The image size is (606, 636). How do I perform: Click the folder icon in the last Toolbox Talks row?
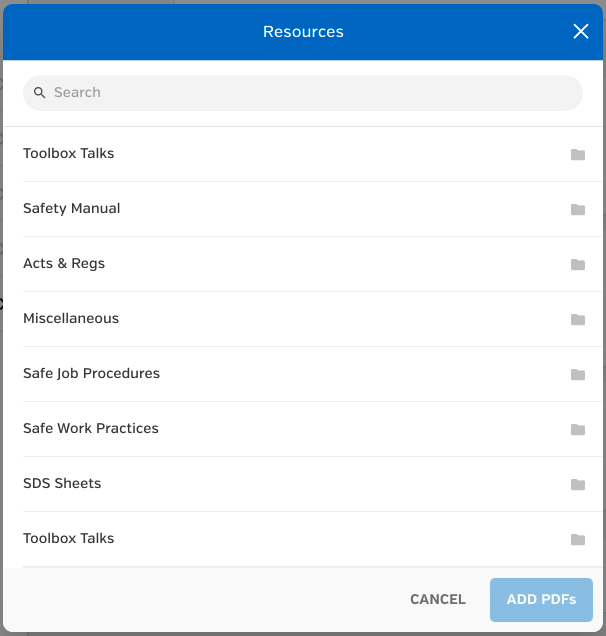click(x=578, y=539)
